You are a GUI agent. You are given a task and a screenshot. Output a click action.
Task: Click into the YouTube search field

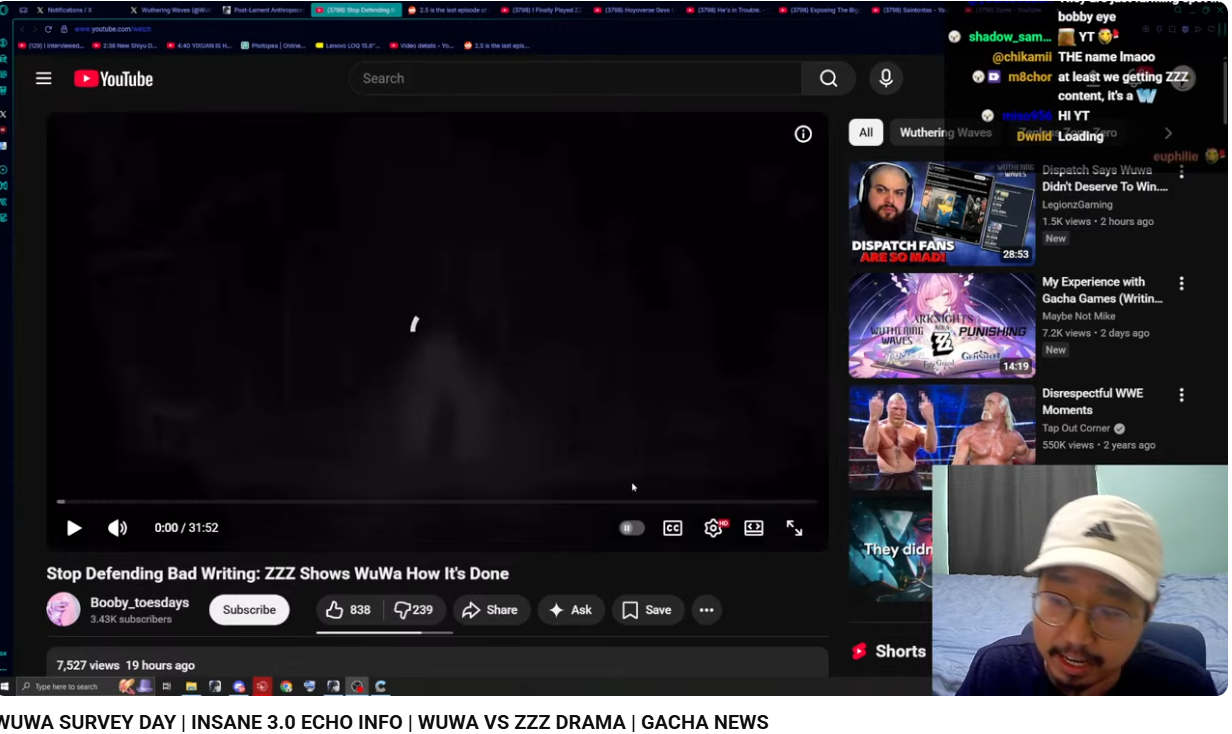click(x=575, y=78)
